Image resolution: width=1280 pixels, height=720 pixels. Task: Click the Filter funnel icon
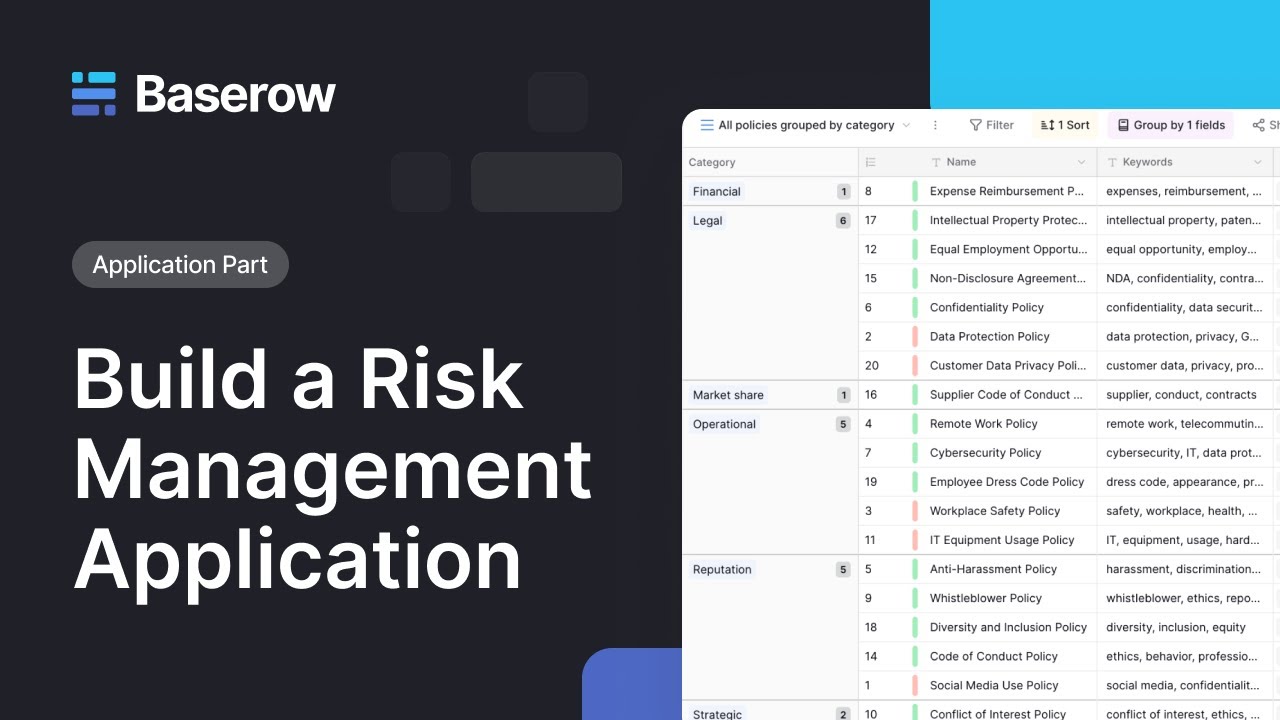[975, 125]
